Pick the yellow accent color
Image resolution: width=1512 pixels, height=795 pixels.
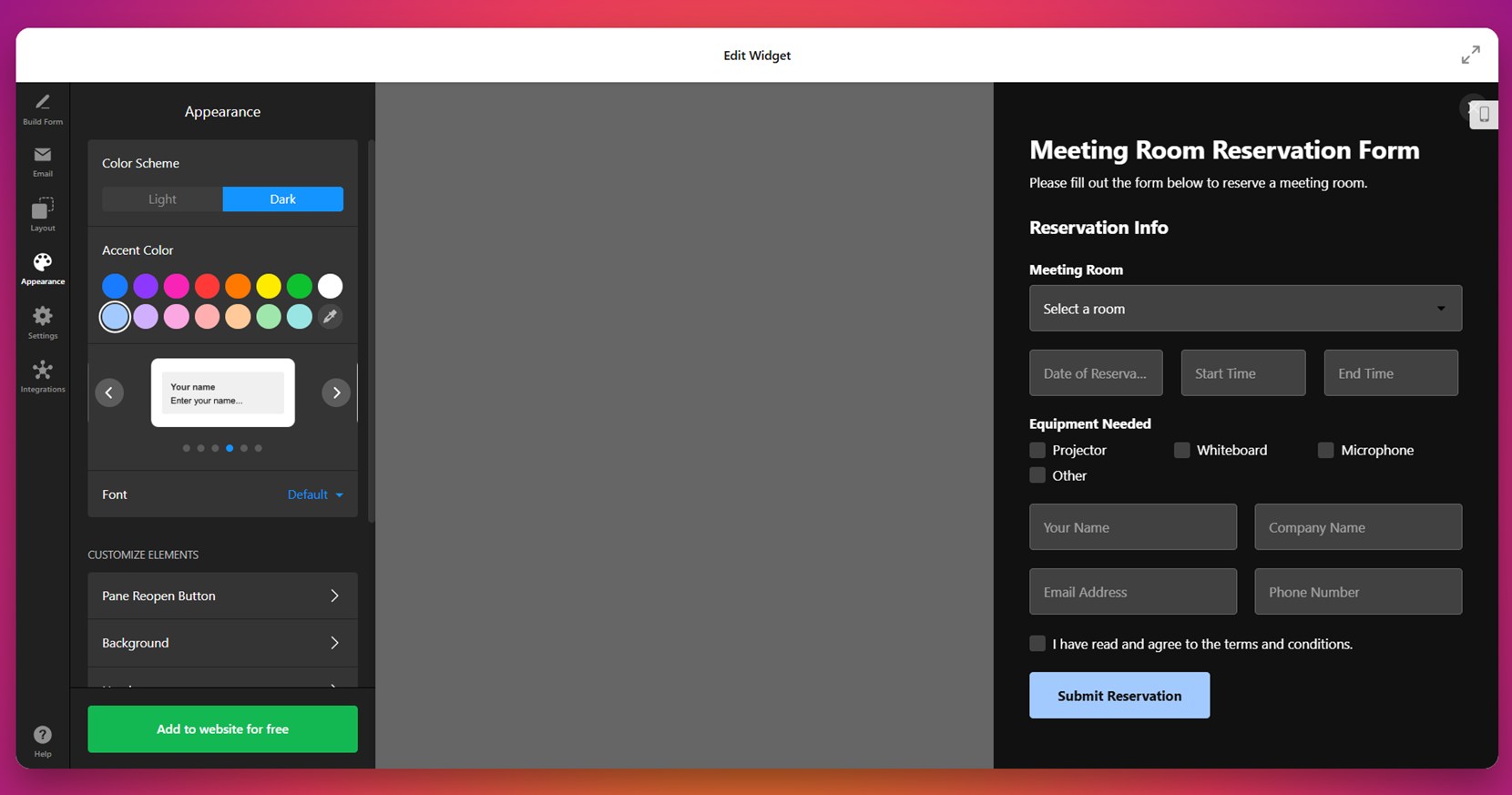[x=269, y=286]
